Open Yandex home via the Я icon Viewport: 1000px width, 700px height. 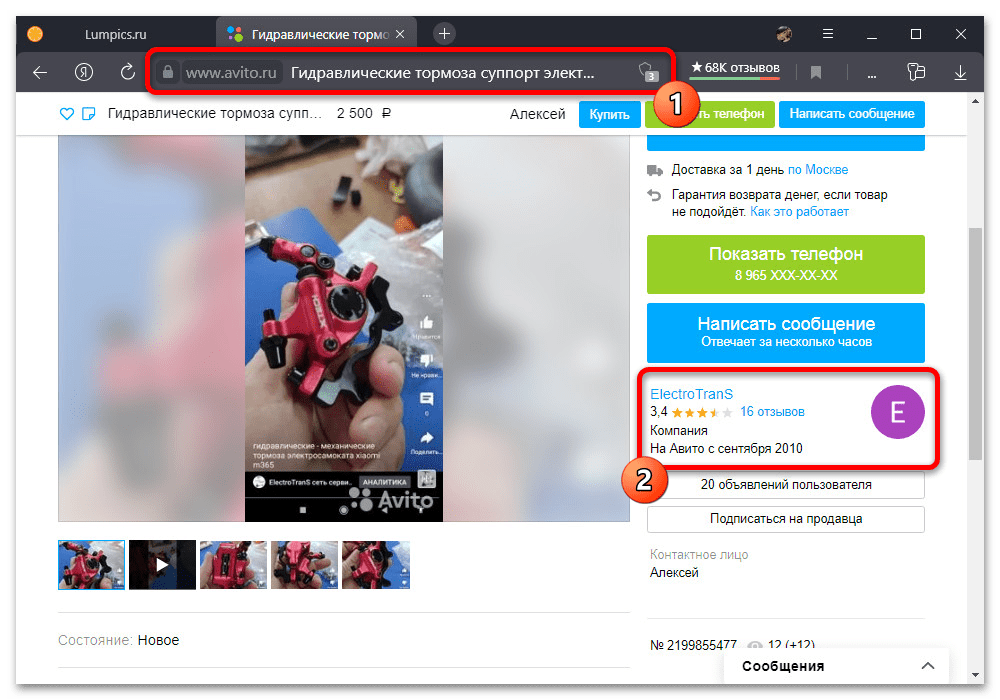(84, 72)
